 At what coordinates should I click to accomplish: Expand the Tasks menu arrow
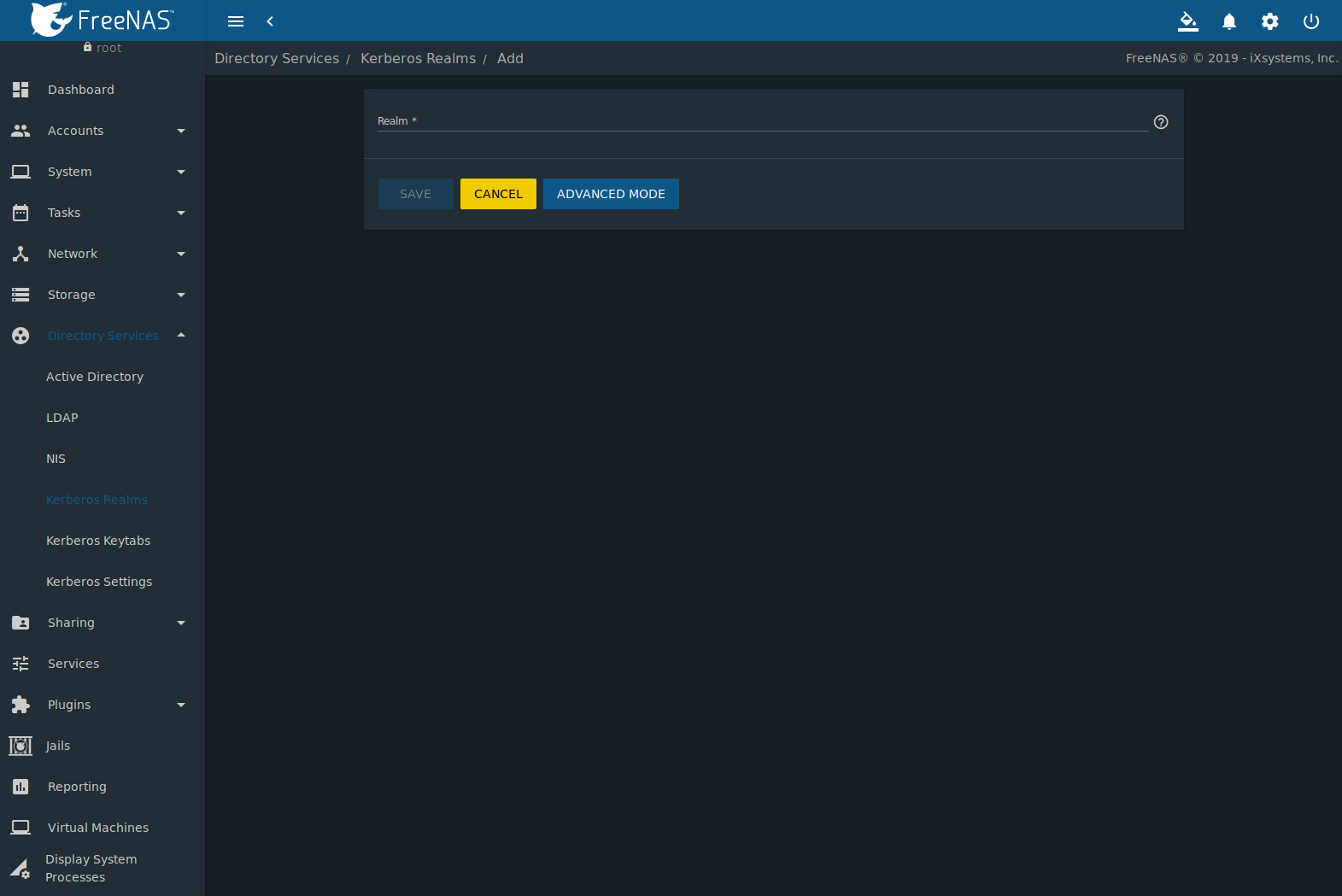click(181, 213)
